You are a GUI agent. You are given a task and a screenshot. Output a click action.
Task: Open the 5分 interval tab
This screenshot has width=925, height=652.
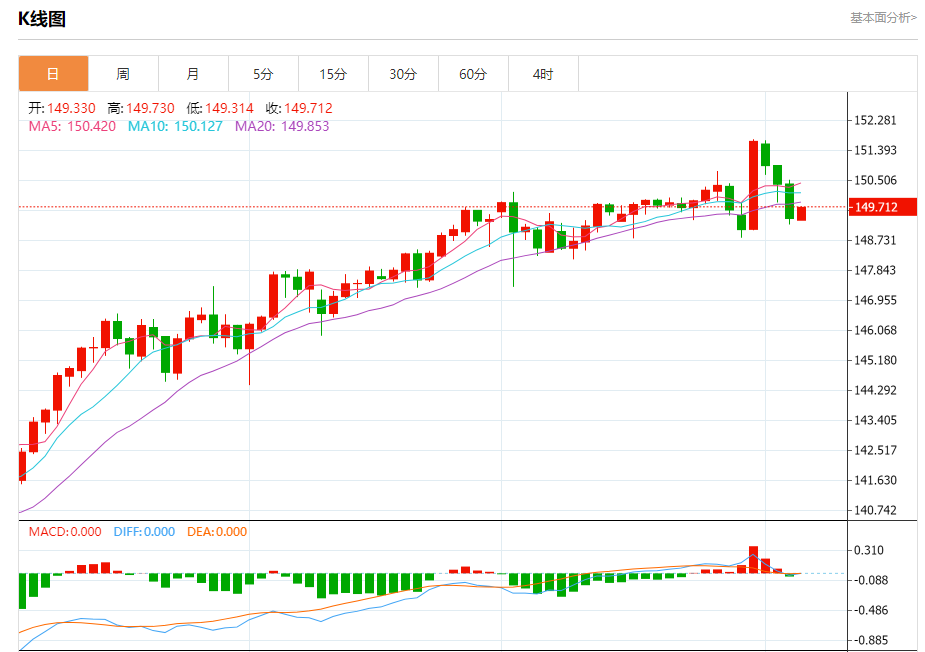click(x=263, y=74)
